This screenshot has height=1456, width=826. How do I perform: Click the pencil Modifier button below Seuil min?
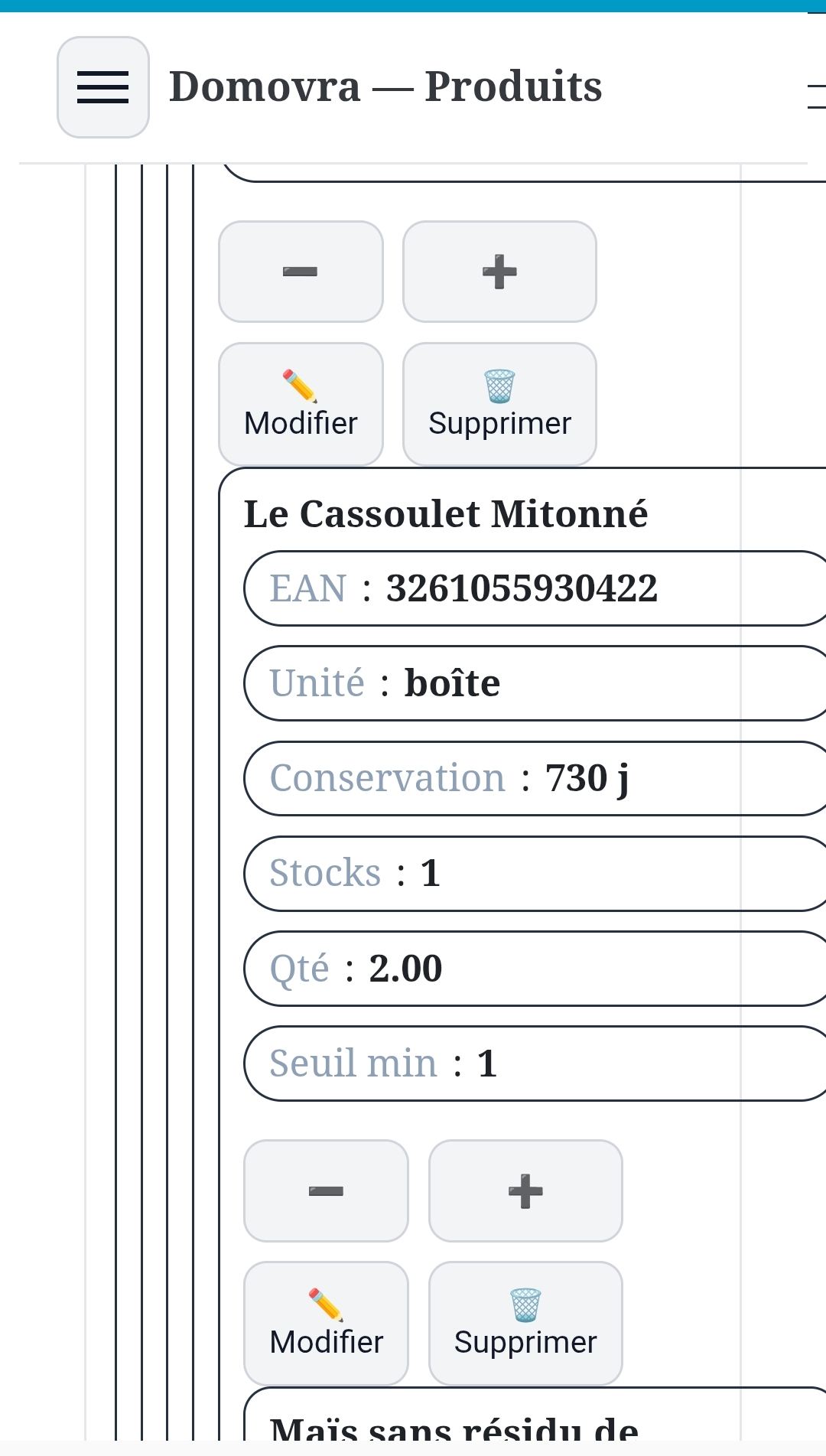pos(326,1323)
